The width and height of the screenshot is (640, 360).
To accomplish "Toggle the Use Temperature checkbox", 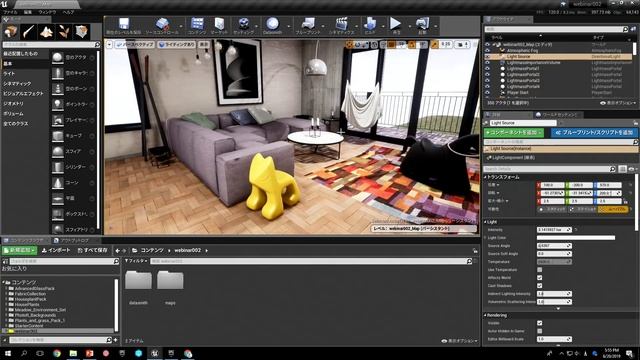I will (540, 270).
